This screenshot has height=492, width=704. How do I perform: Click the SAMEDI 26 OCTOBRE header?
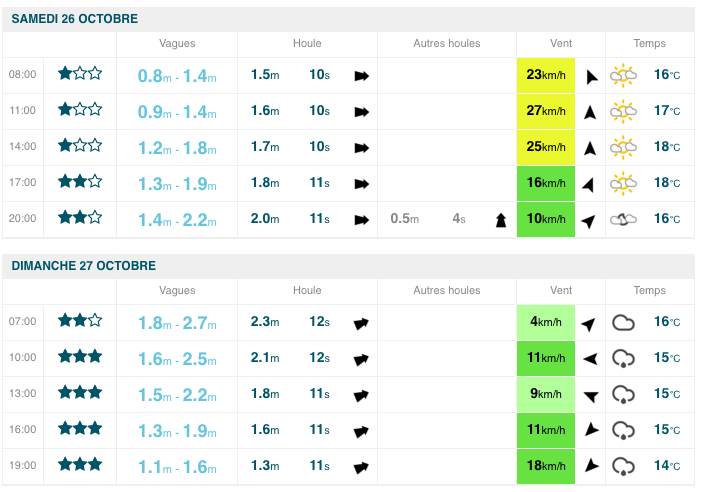click(75, 19)
